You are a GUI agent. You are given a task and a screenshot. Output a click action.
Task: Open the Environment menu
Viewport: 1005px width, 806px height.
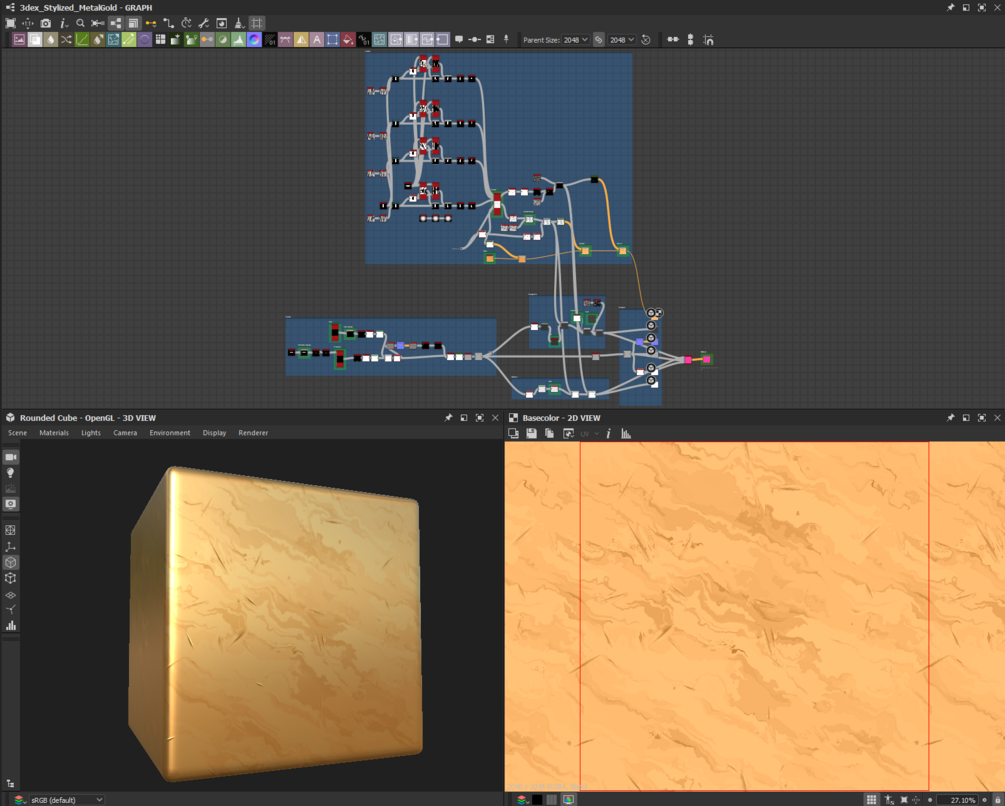pos(170,433)
